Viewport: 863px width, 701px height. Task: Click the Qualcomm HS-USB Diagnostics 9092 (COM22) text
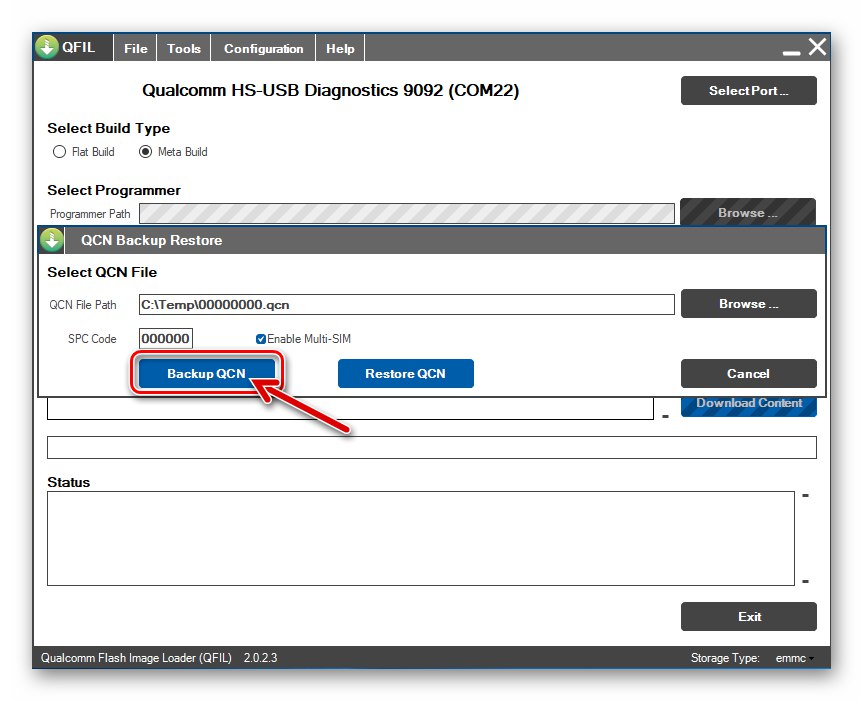330,90
